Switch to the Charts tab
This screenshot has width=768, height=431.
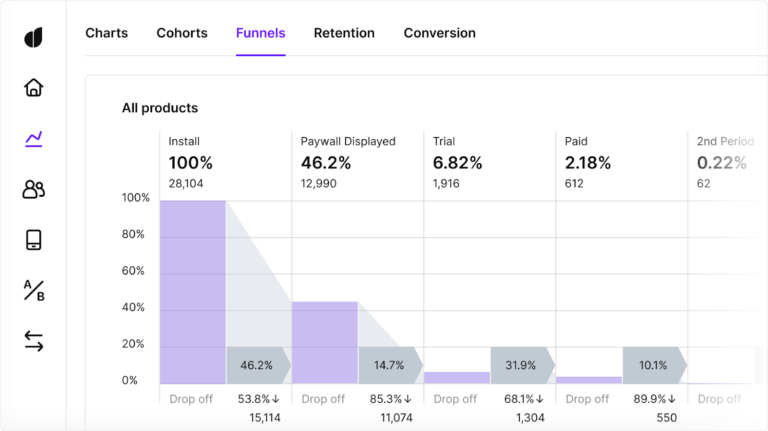coord(106,33)
